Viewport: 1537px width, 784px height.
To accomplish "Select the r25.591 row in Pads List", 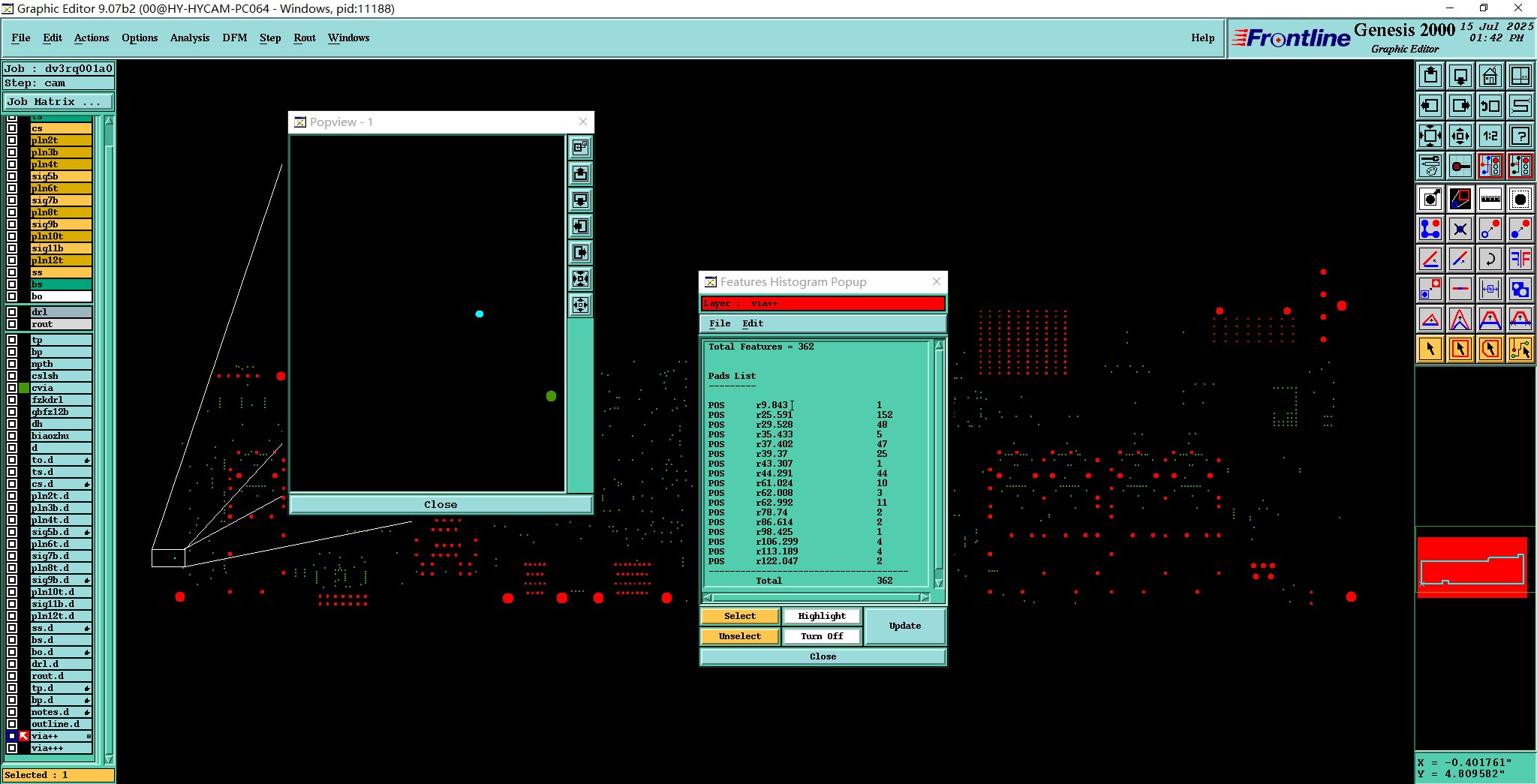I will 801,415.
